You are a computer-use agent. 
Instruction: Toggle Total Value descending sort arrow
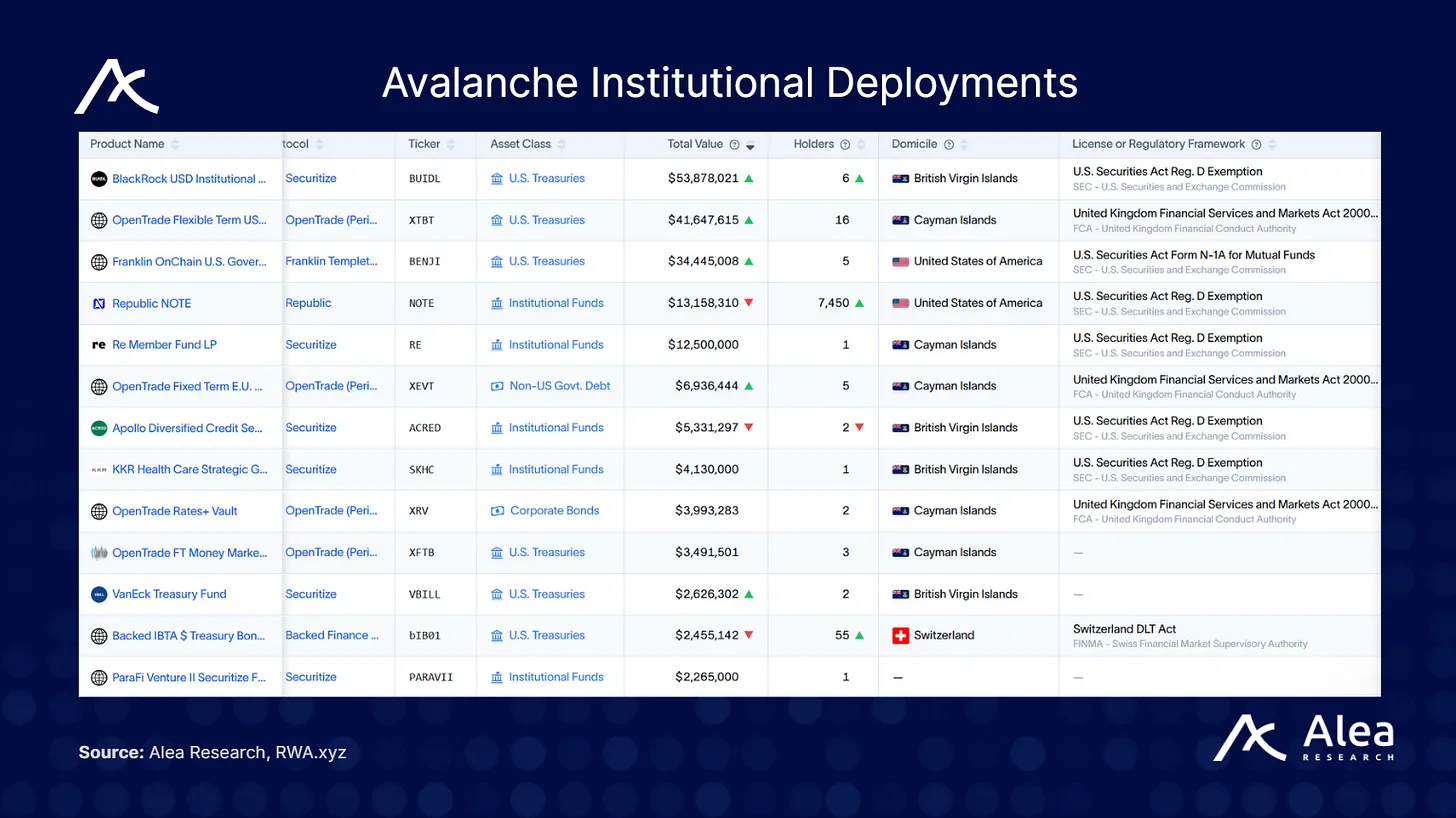click(x=750, y=147)
